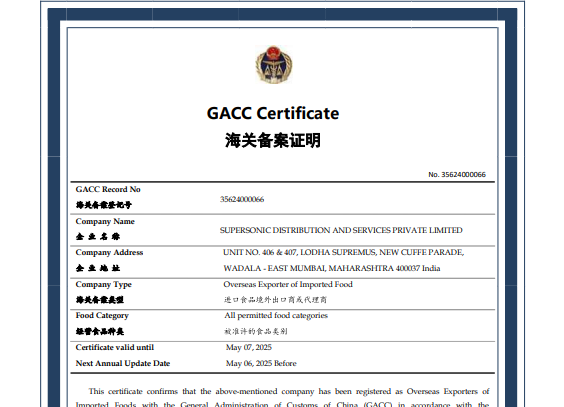Screen dimensions: 564x407
Task: Click address line 'WADALA - EAST MUMBAI, MAHARASHTRA 400037 India'
Action: 332,268
